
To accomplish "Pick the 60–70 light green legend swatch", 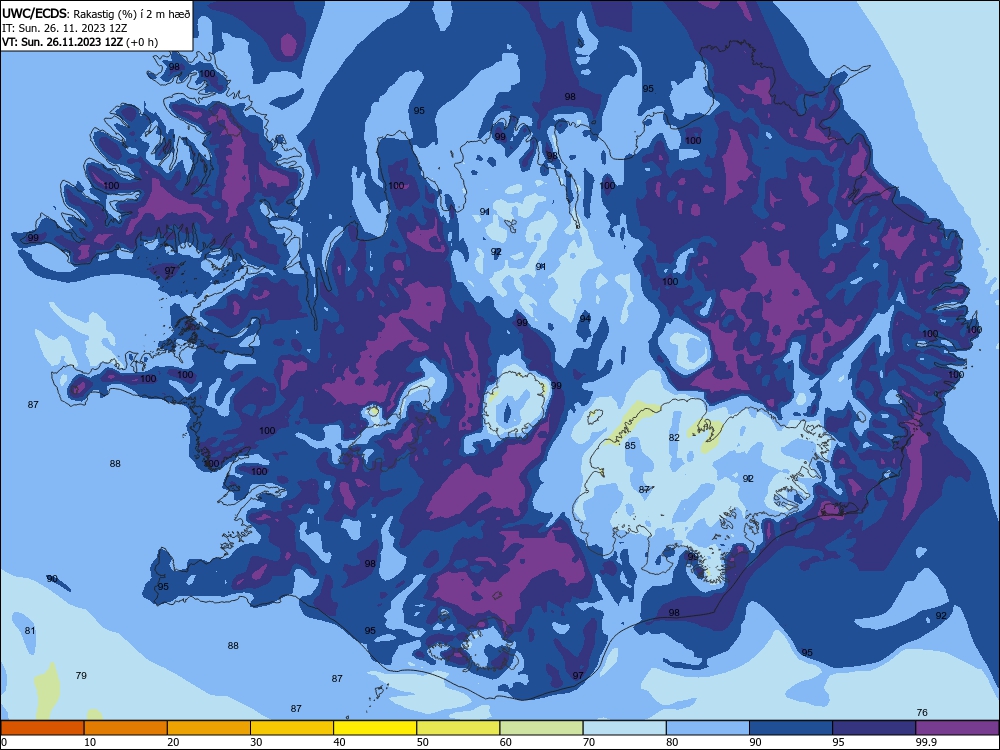I will tap(541, 728).
